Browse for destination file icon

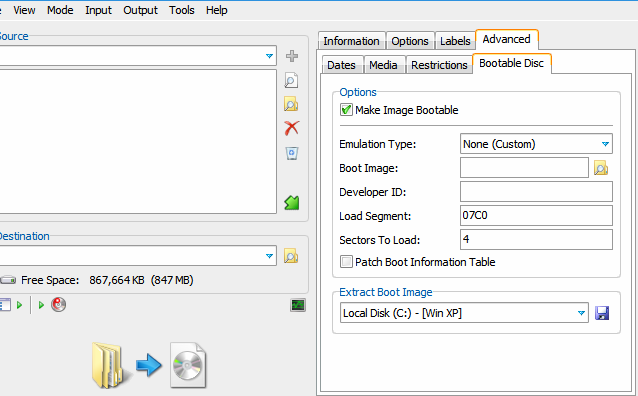(291, 256)
